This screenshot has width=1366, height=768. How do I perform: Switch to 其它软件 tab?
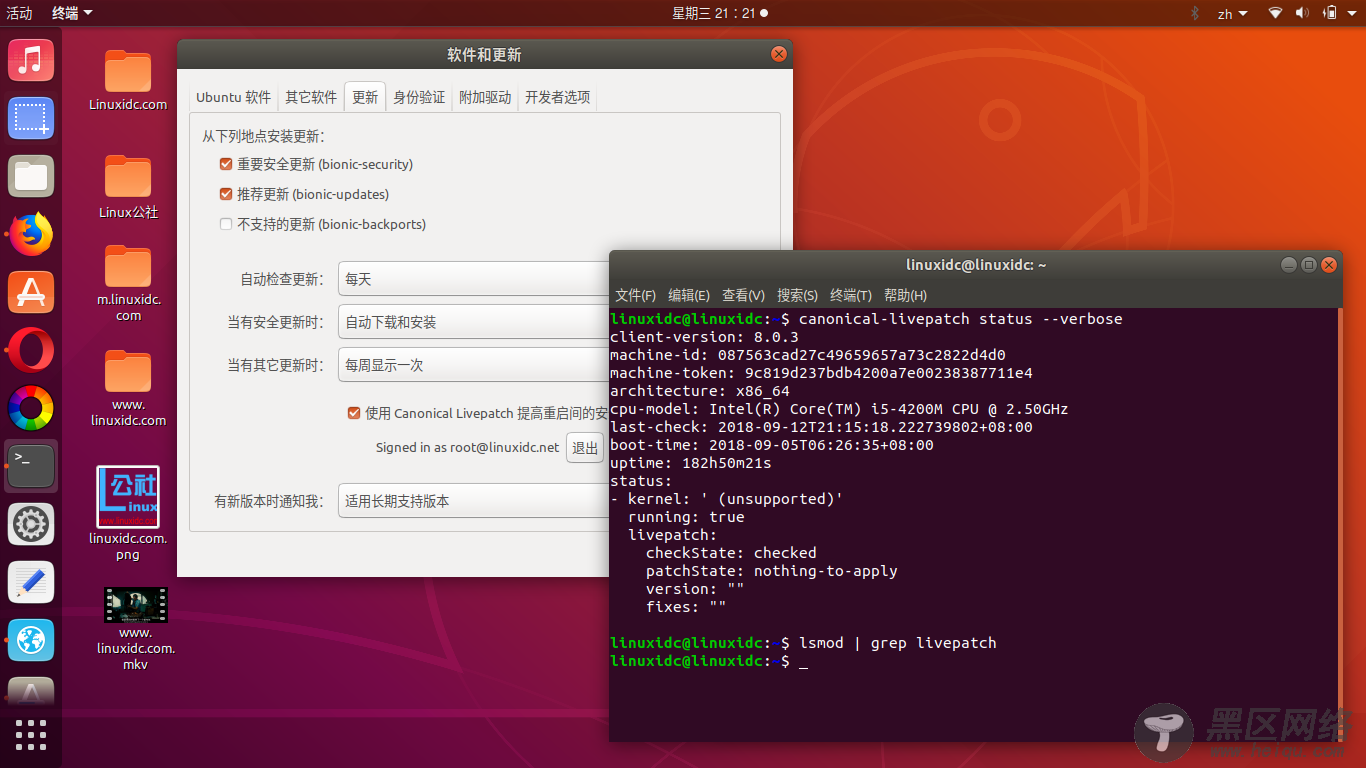coord(311,97)
